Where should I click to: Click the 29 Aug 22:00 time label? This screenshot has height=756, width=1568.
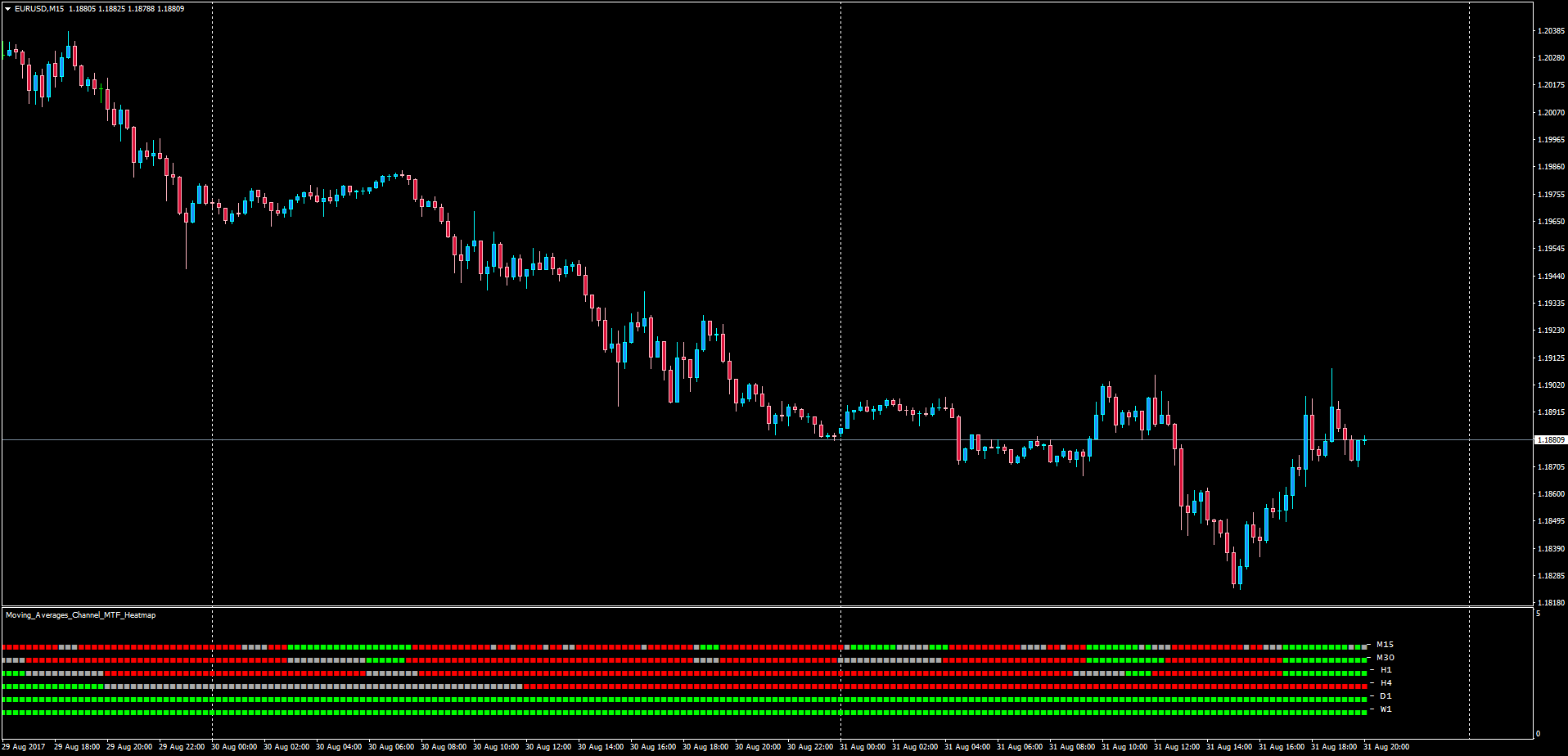pyautogui.click(x=182, y=747)
